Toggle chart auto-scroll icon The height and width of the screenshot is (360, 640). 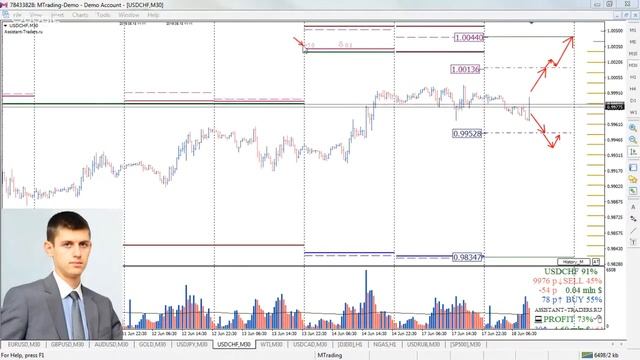click(x=633, y=152)
